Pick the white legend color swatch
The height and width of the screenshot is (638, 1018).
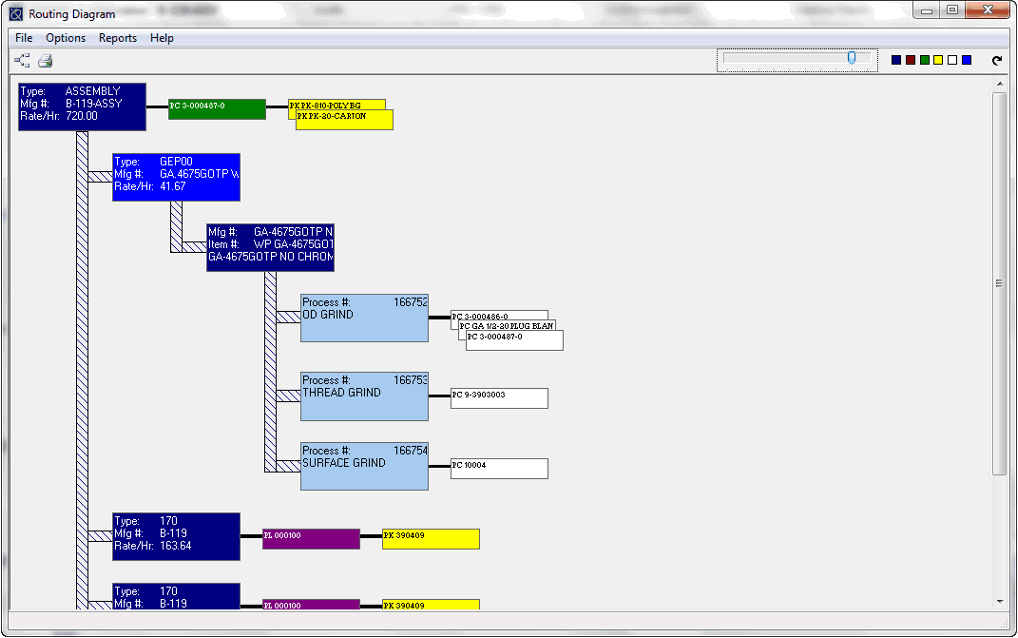click(x=953, y=61)
